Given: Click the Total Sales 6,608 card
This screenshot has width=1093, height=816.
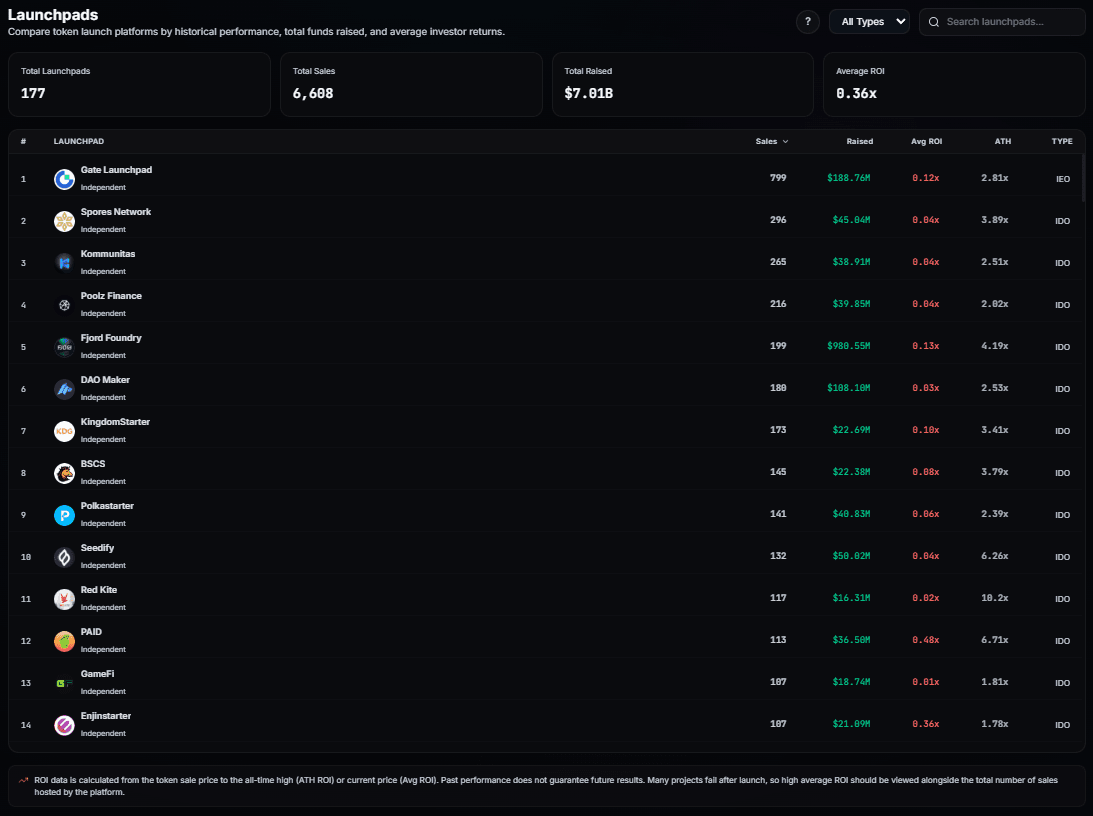Looking at the screenshot, I should pyautogui.click(x=411, y=84).
